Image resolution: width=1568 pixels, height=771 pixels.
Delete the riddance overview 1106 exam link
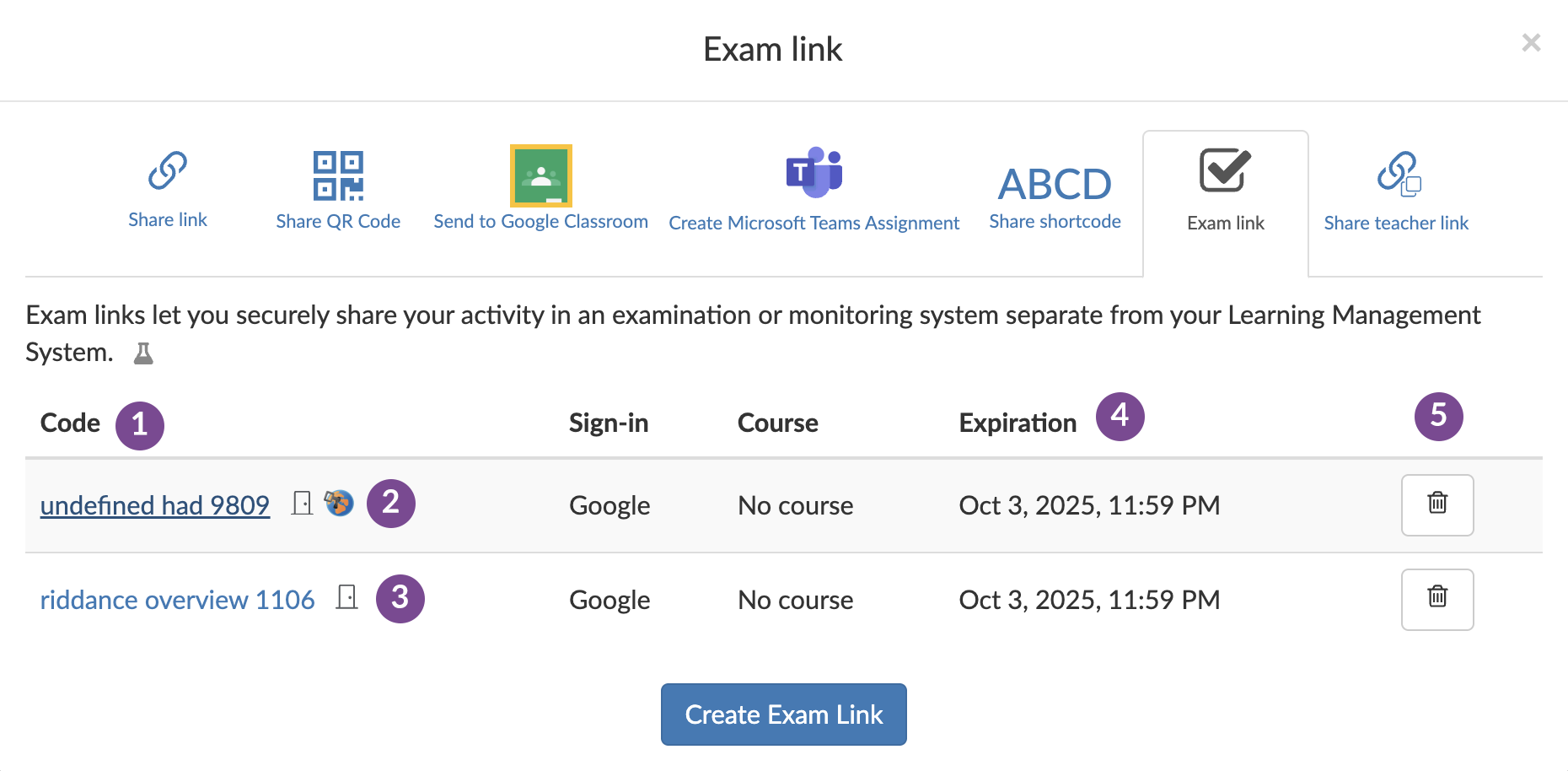pyautogui.click(x=1436, y=599)
